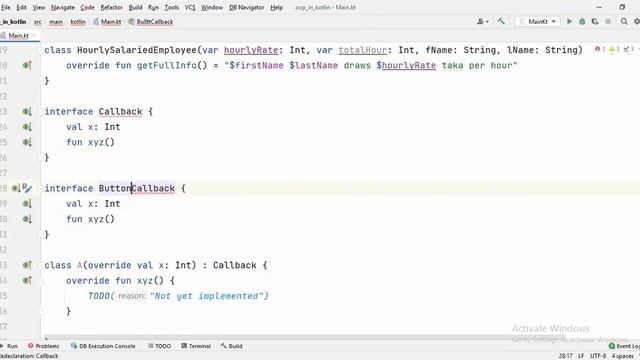Build project with the hammer icon

pos(501,21)
